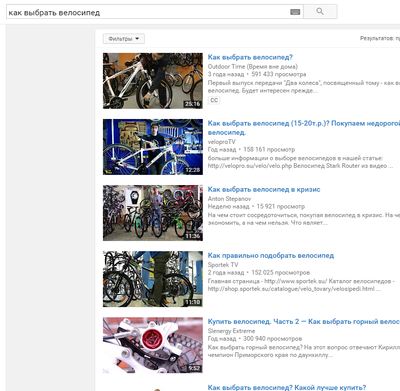Open thumbnail of the 11:36 video
400x391 pixels.
[153, 213]
